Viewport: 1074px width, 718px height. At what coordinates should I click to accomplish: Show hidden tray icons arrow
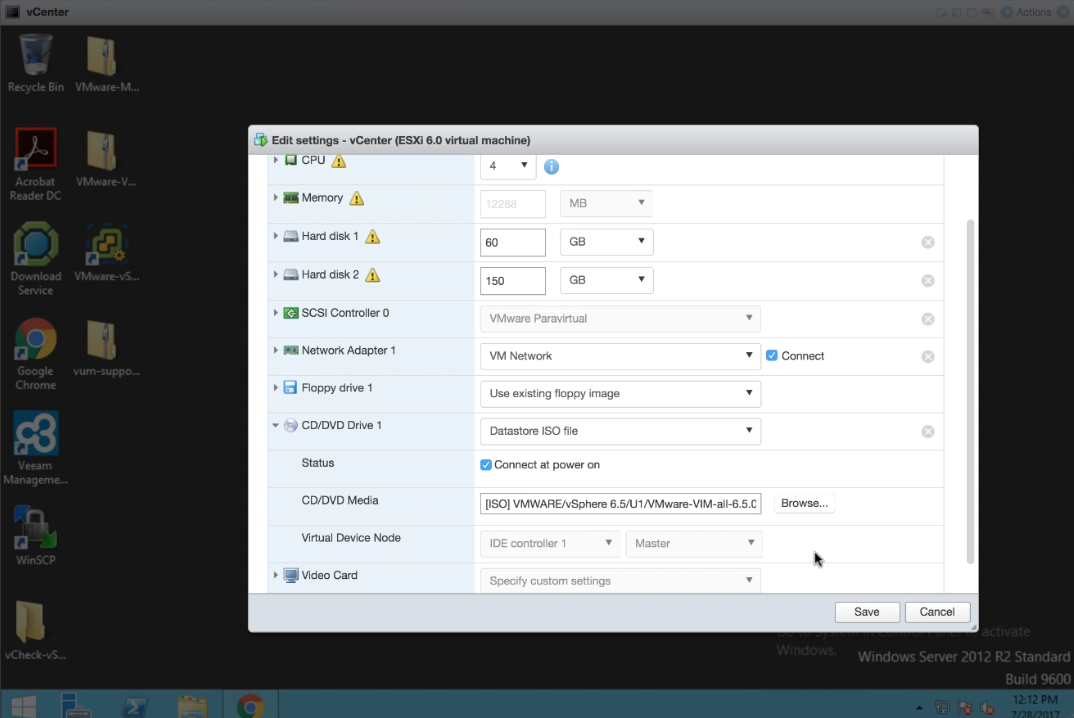point(919,708)
